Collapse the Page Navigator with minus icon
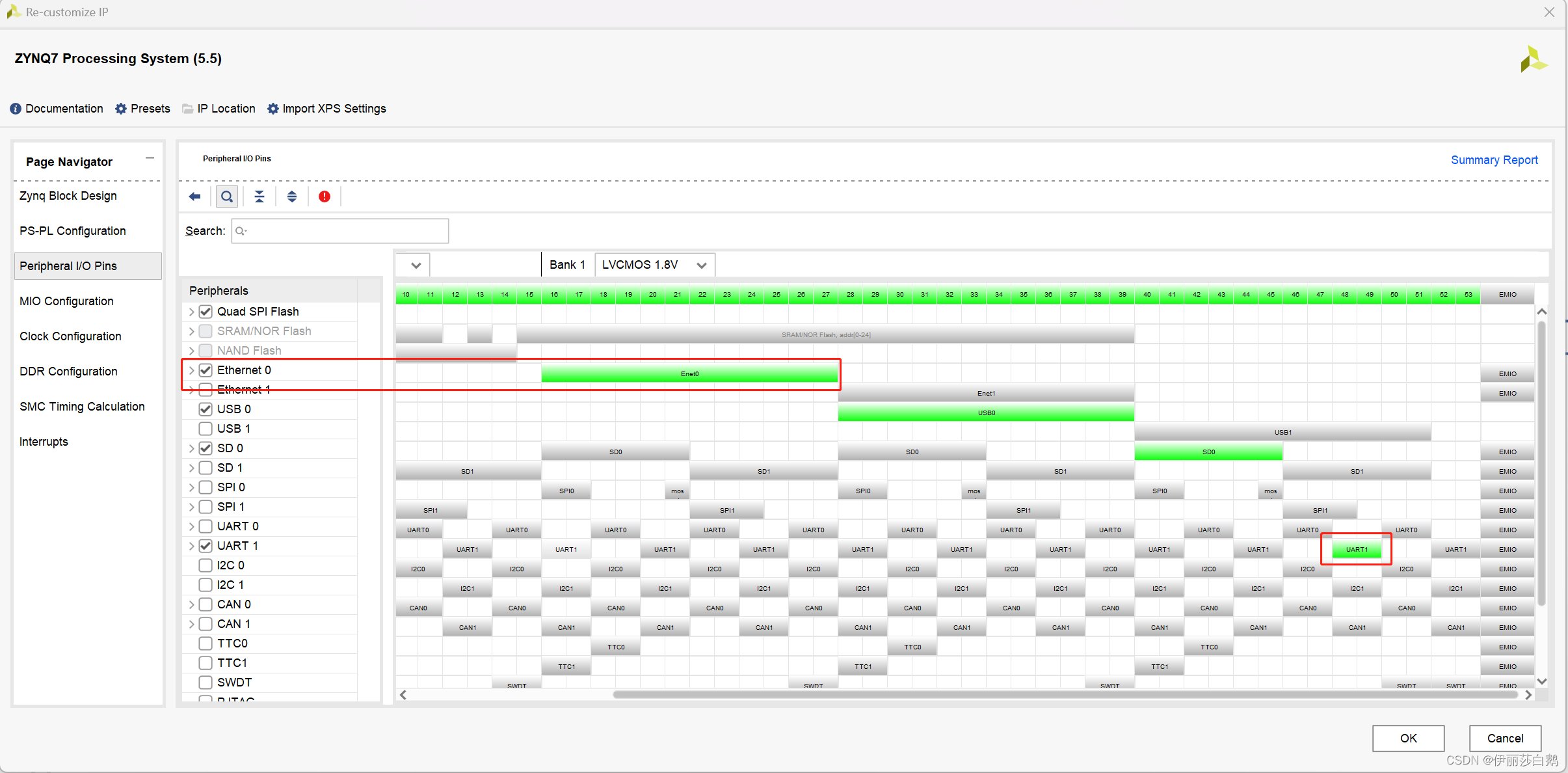The height and width of the screenshot is (773, 1568). (150, 158)
